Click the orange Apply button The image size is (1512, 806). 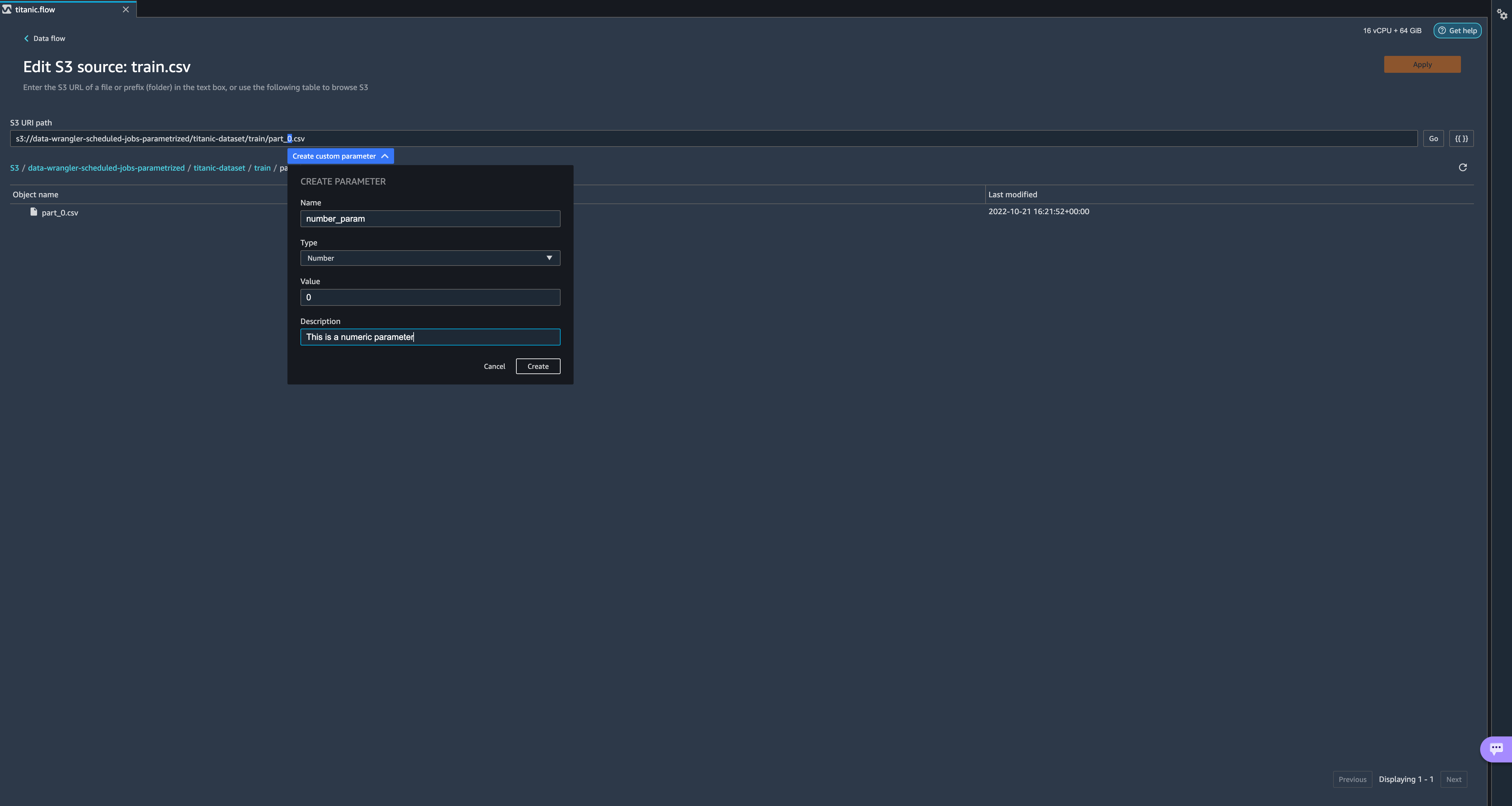tap(1422, 65)
